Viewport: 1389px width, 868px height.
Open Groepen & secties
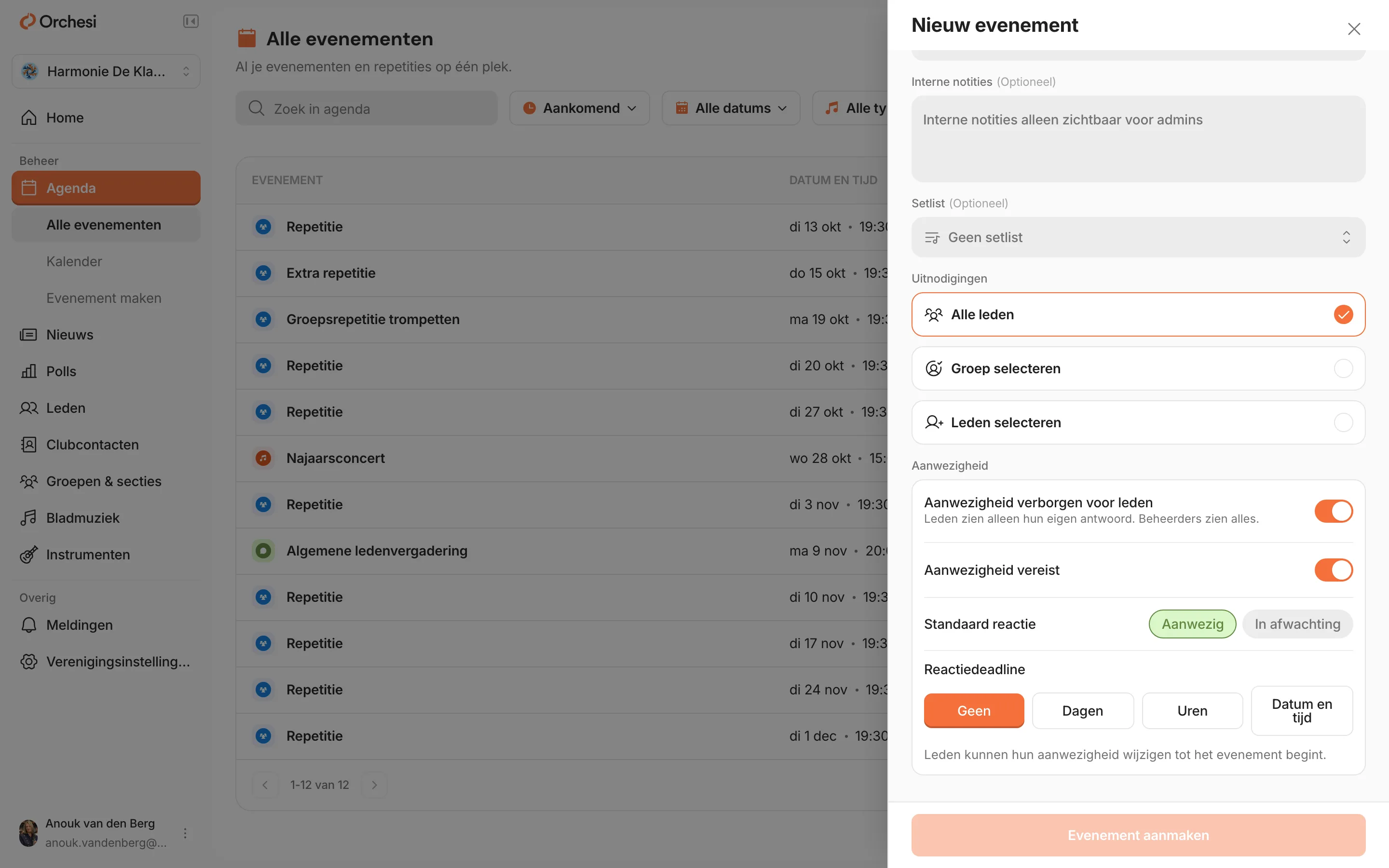tap(106, 482)
